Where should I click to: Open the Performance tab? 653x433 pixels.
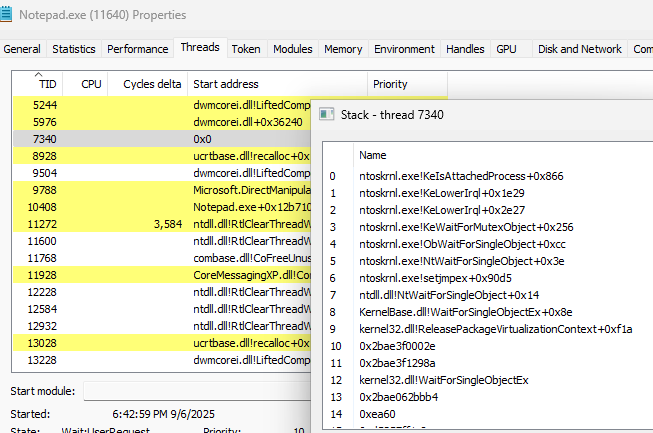point(137,49)
